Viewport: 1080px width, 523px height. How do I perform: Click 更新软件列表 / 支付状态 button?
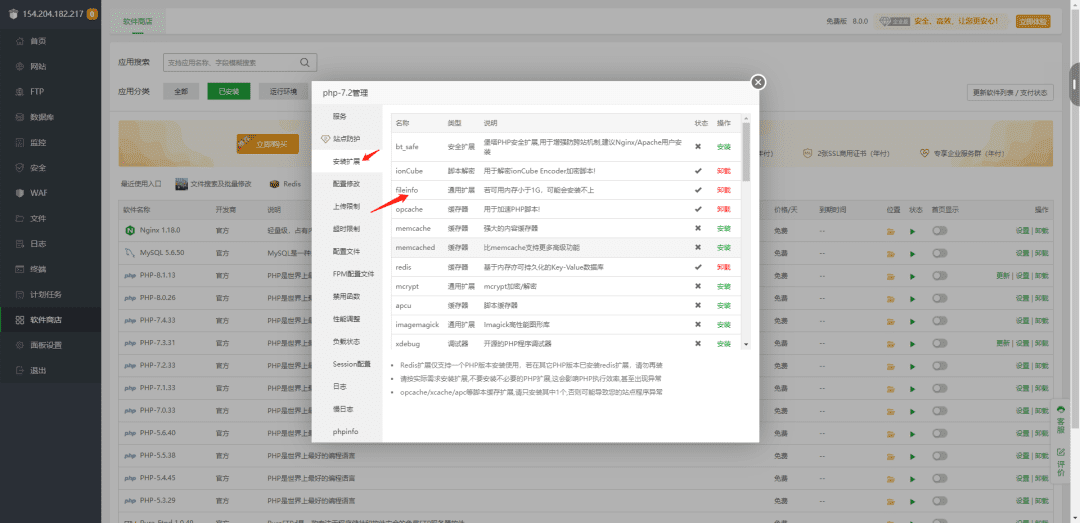(x=1010, y=92)
